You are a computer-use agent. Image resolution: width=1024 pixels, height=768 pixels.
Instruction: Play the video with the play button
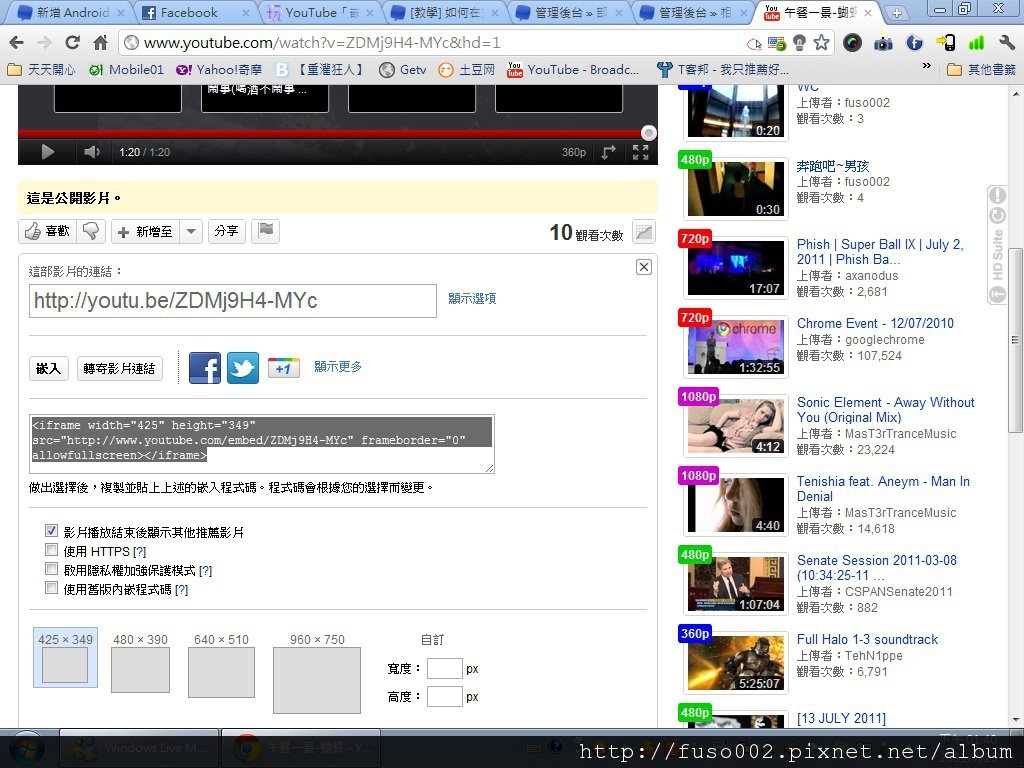[x=47, y=152]
